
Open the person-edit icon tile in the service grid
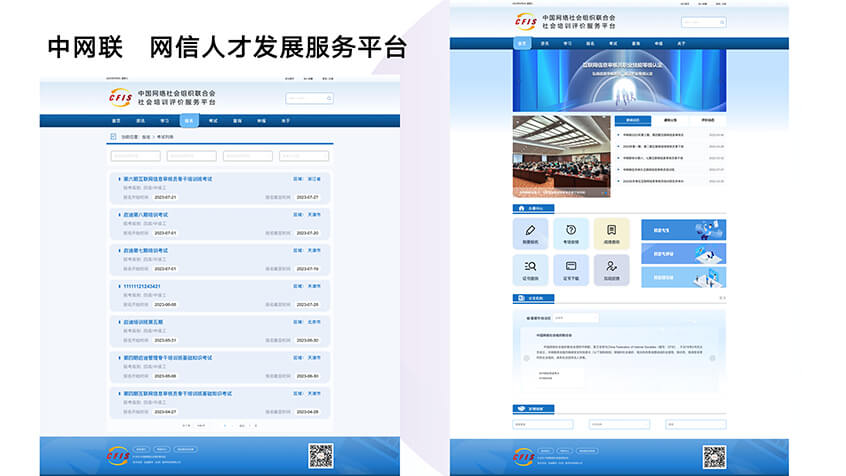(x=612, y=270)
